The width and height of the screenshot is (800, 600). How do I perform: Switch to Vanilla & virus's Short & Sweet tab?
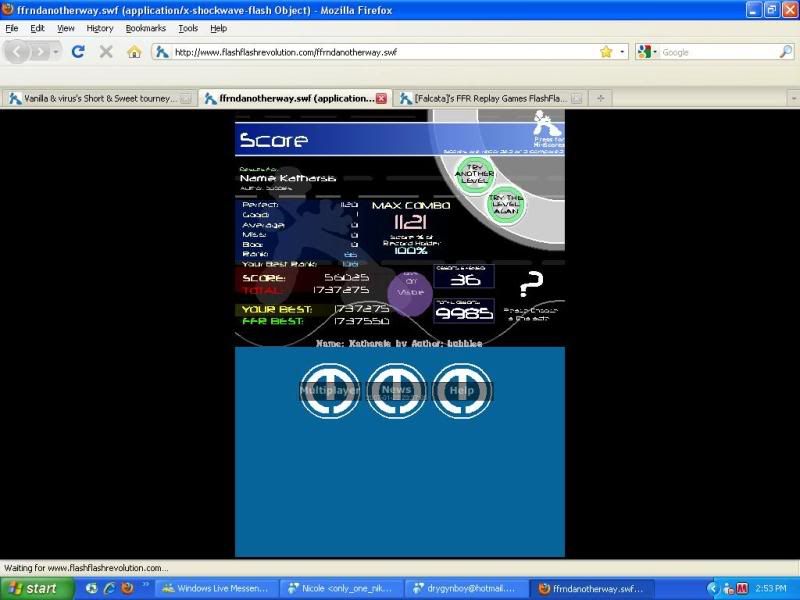pyautogui.click(x=95, y=98)
